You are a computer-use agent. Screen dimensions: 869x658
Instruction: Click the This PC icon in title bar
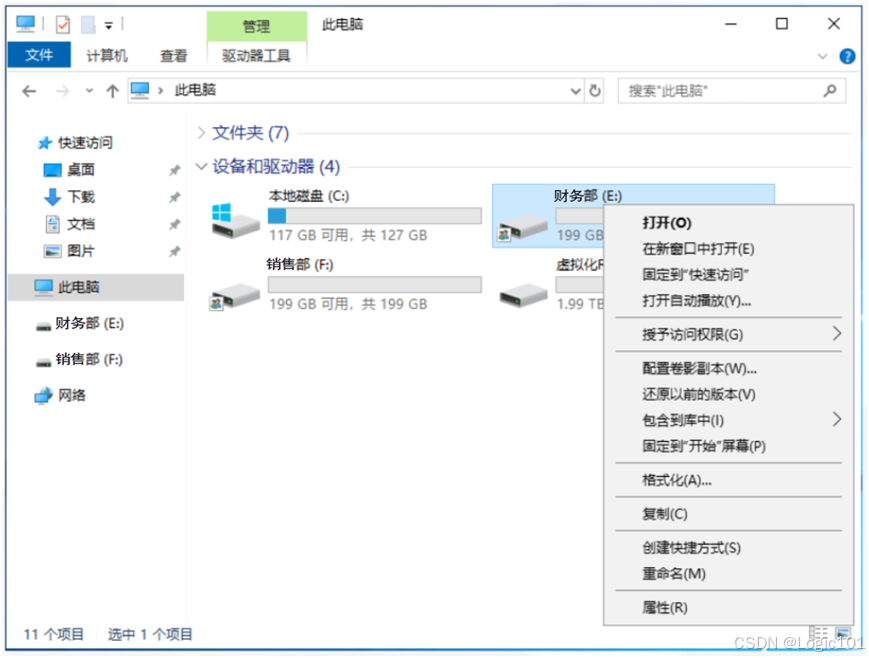coord(25,23)
